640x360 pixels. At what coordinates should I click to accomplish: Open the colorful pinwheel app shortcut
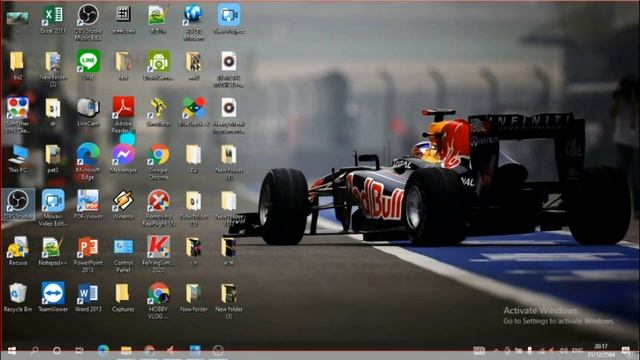pos(193,112)
